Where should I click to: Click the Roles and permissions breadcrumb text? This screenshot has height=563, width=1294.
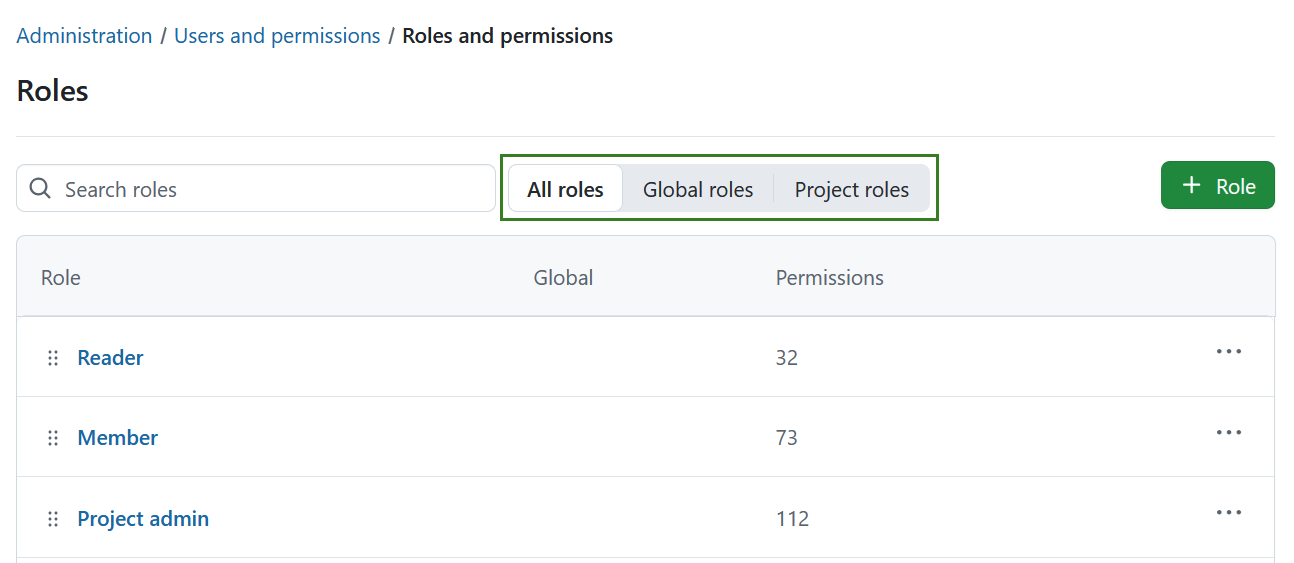click(508, 36)
